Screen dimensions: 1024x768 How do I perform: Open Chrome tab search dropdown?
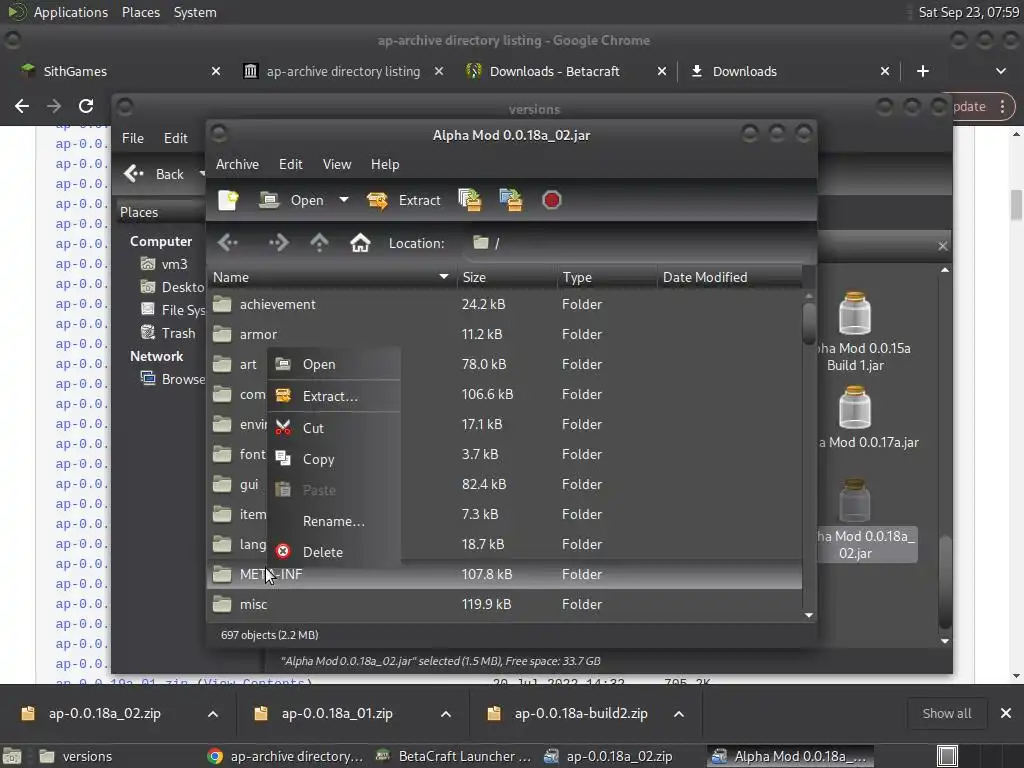1001,71
